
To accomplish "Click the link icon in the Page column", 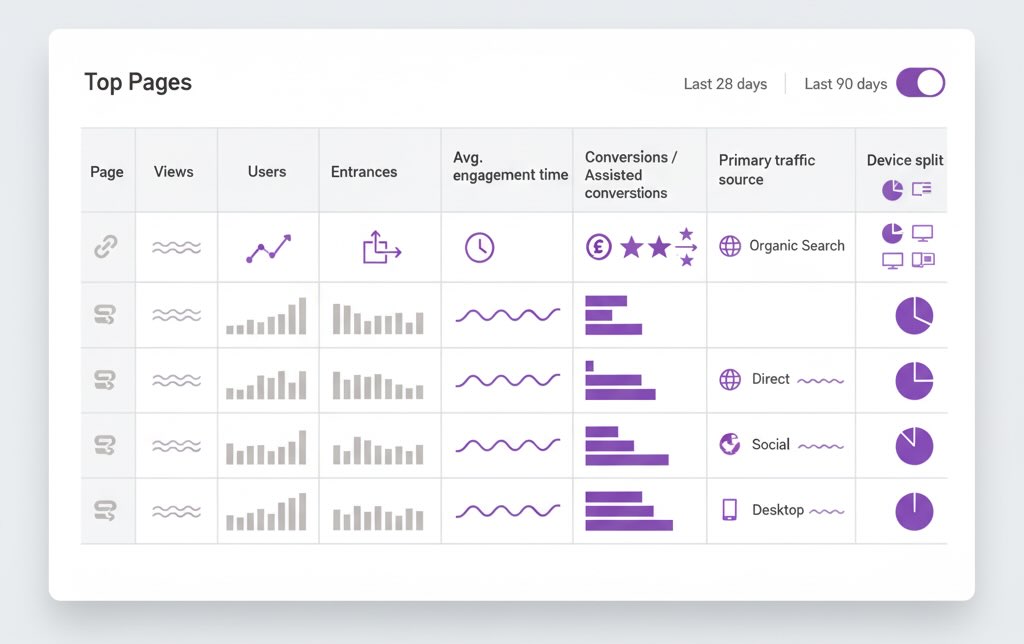I will pos(107,246).
